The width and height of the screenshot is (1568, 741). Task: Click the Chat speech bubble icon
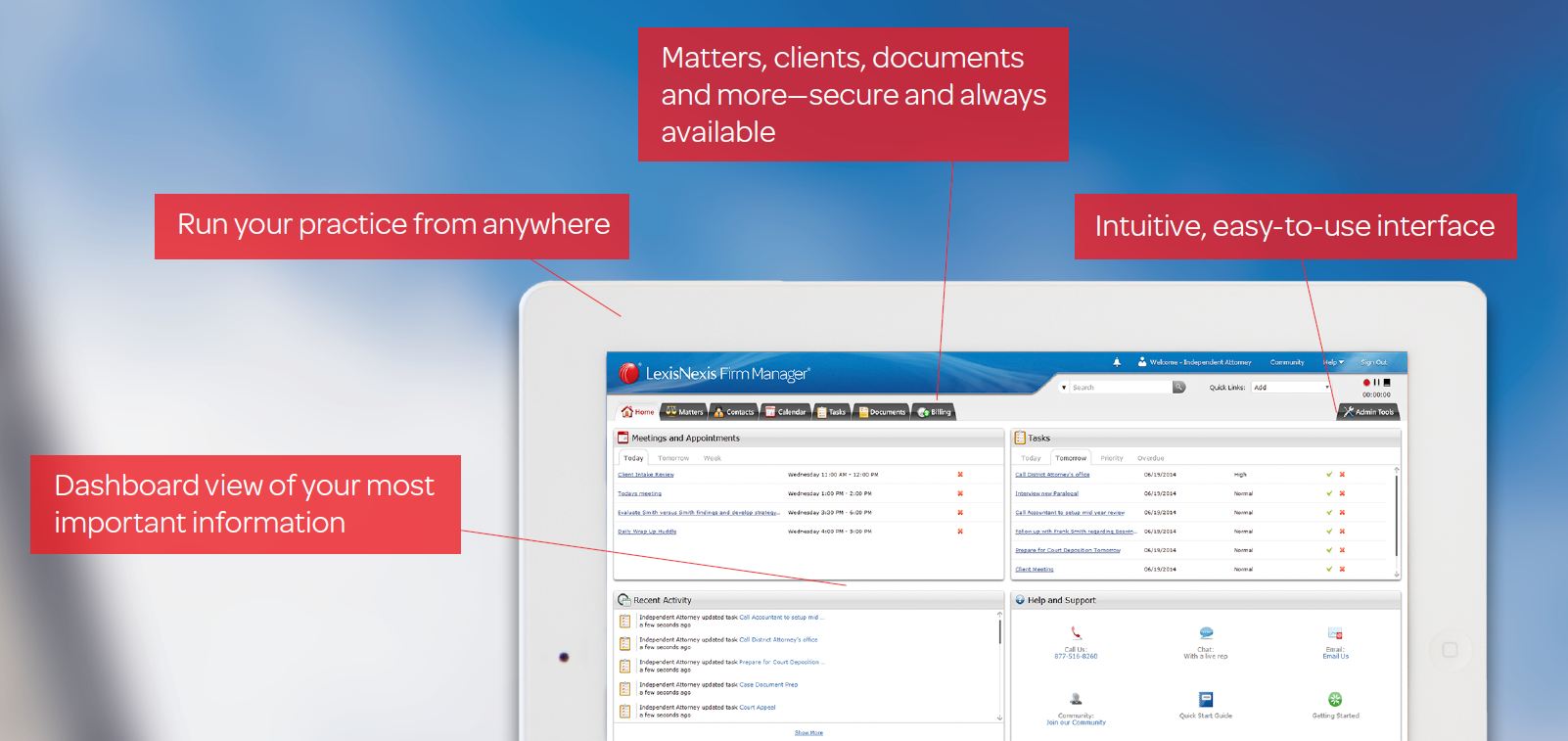point(1206,633)
